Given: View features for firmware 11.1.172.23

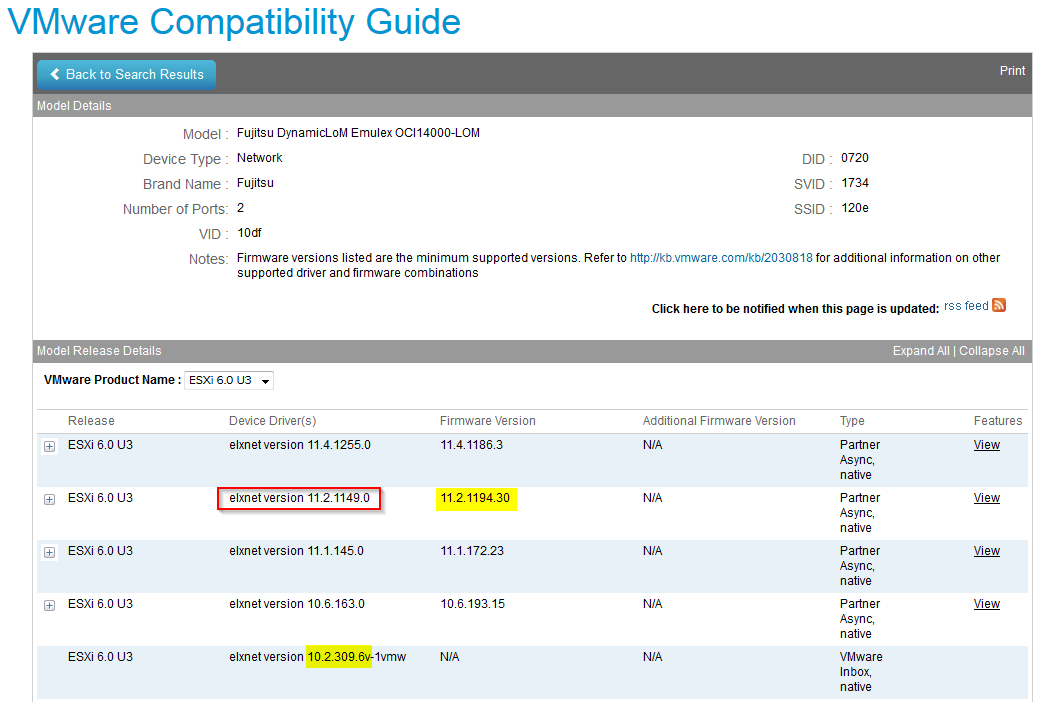Looking at the screenshot, I should (x=986, y=551).
